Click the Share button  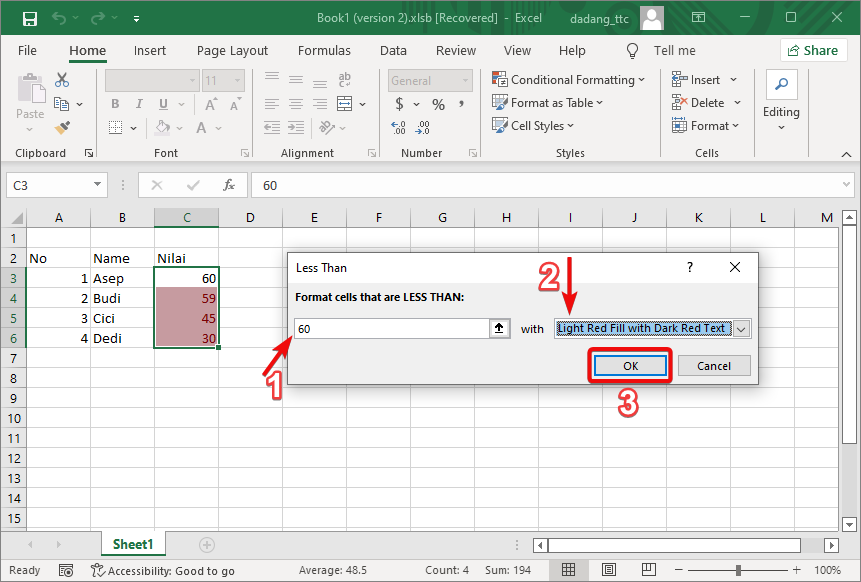click(813, 50)
